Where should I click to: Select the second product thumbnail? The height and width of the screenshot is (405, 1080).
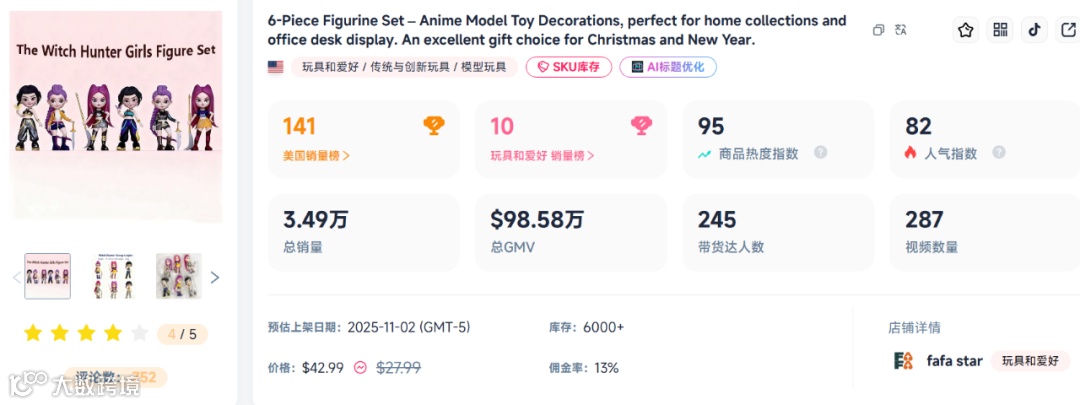tap(113, 276)
